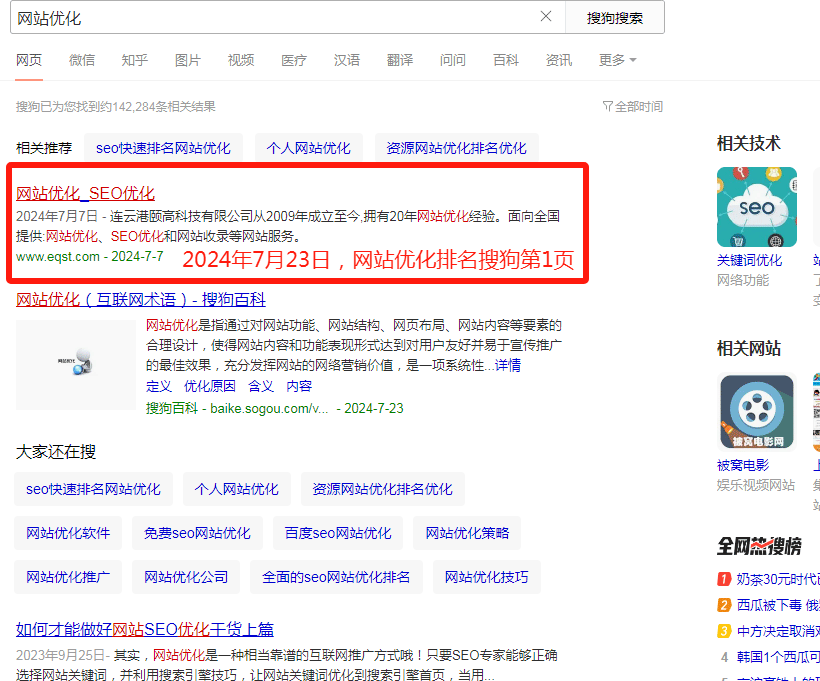This screenshot has height=681, width=820.
Task: Click the 定义 anchor link
Action: (x=157, y=385)
